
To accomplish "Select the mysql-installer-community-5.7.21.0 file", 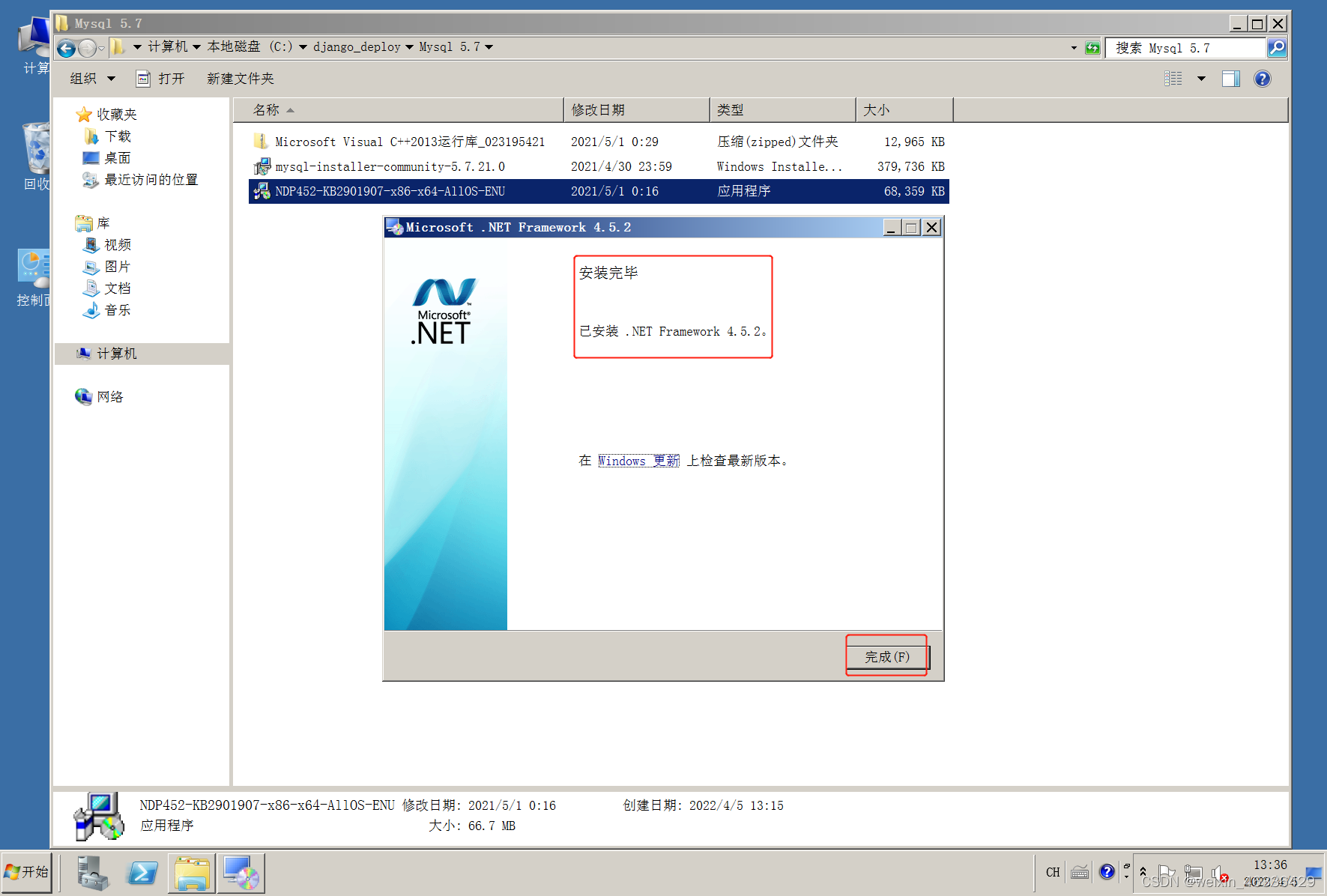I will (x=599, y=166).
